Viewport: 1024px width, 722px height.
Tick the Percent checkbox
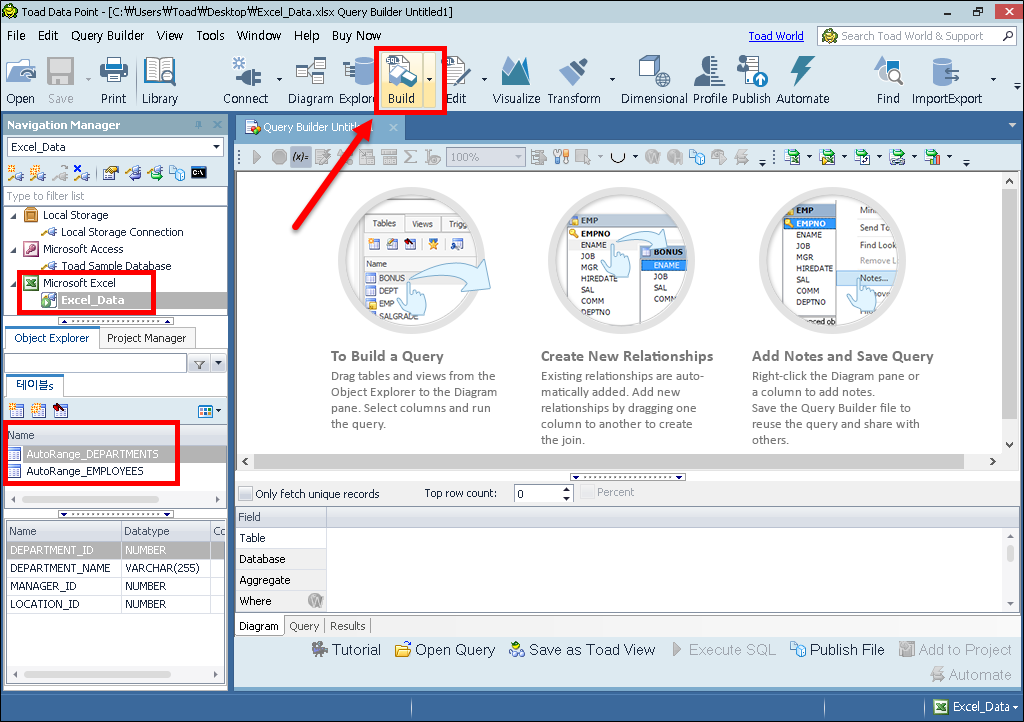tap(587, 492)
